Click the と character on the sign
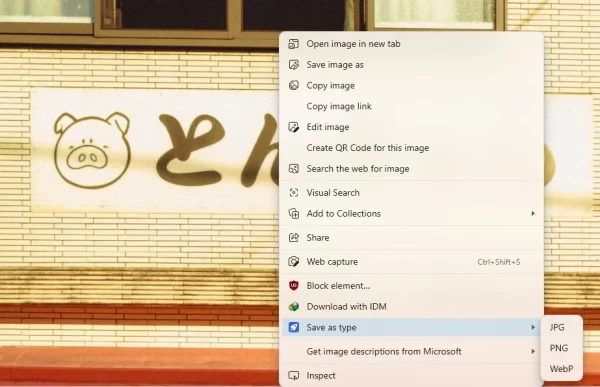The height and width of the screenshot is (387, 600). [x=190, y=150]
